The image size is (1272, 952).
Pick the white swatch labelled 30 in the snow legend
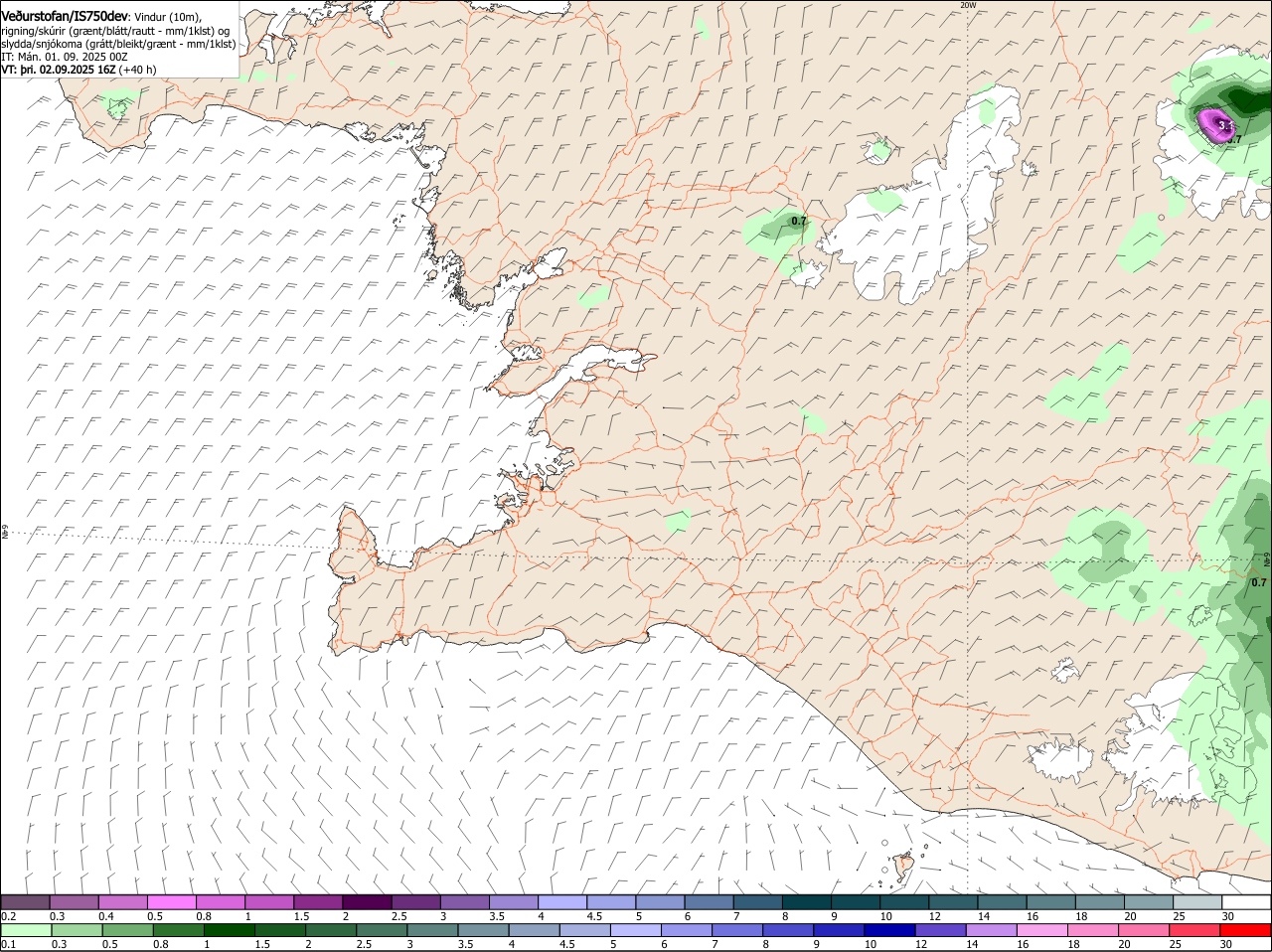(x=1246, y=902)
